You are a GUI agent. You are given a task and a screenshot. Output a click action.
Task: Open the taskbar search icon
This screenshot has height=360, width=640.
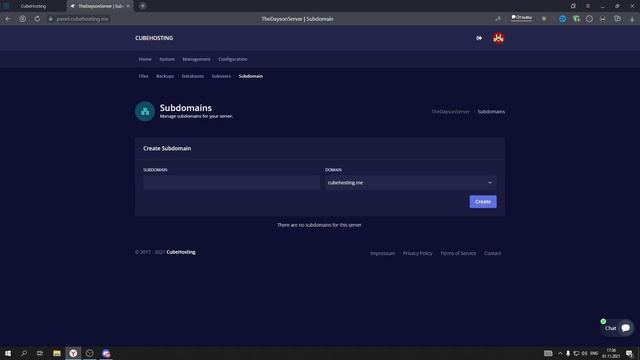click(x=24, y=353)
